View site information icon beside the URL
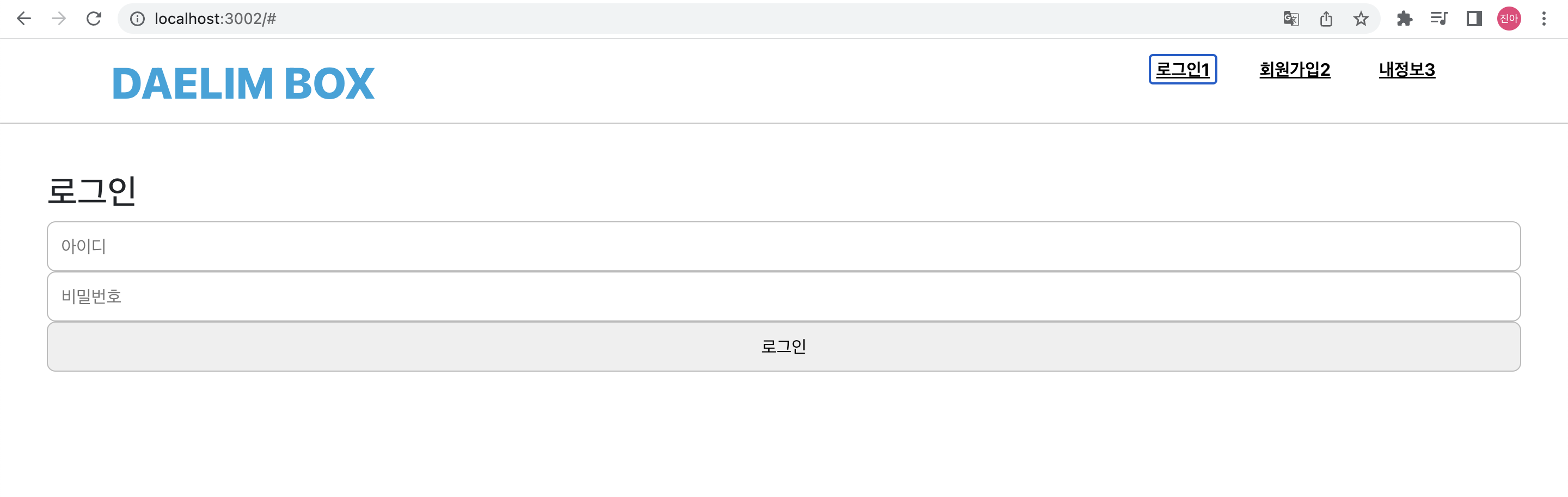Image resolution: width=1568 pixels, height=497 pixels. 138,19
